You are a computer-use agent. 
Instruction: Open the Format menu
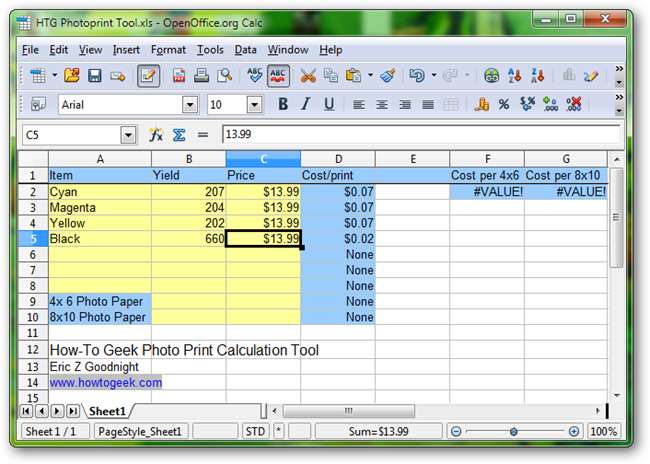coord(168,49)
